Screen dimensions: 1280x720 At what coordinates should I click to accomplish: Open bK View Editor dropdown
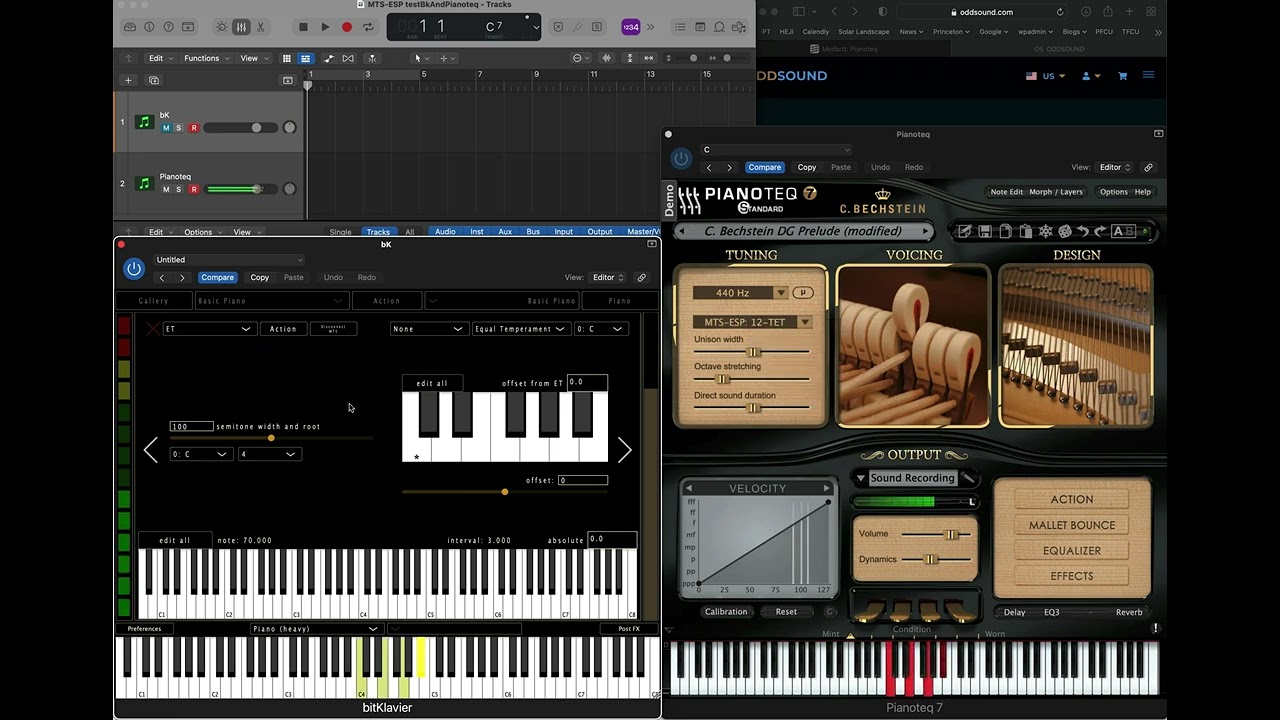click(609, 277)
